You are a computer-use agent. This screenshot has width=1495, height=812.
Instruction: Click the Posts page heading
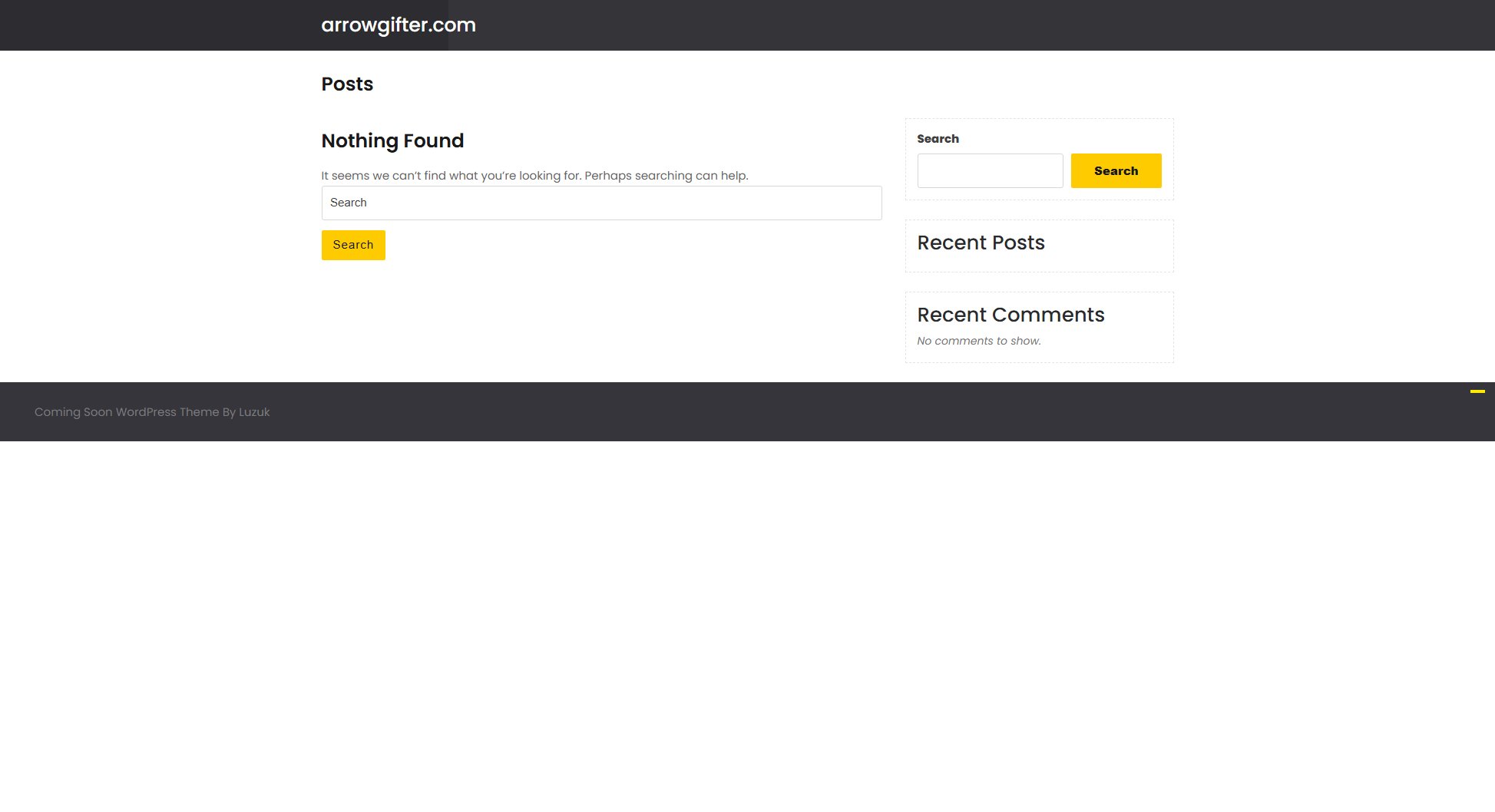347,84
